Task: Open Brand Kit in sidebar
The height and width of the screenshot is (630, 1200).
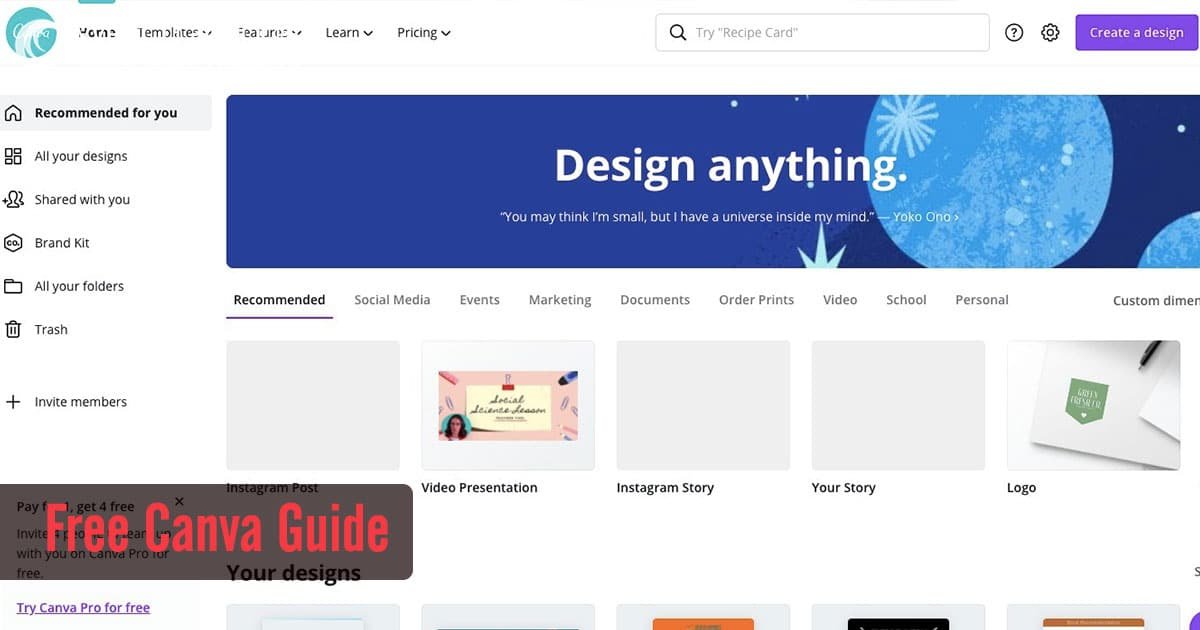Action: point(62,242)
